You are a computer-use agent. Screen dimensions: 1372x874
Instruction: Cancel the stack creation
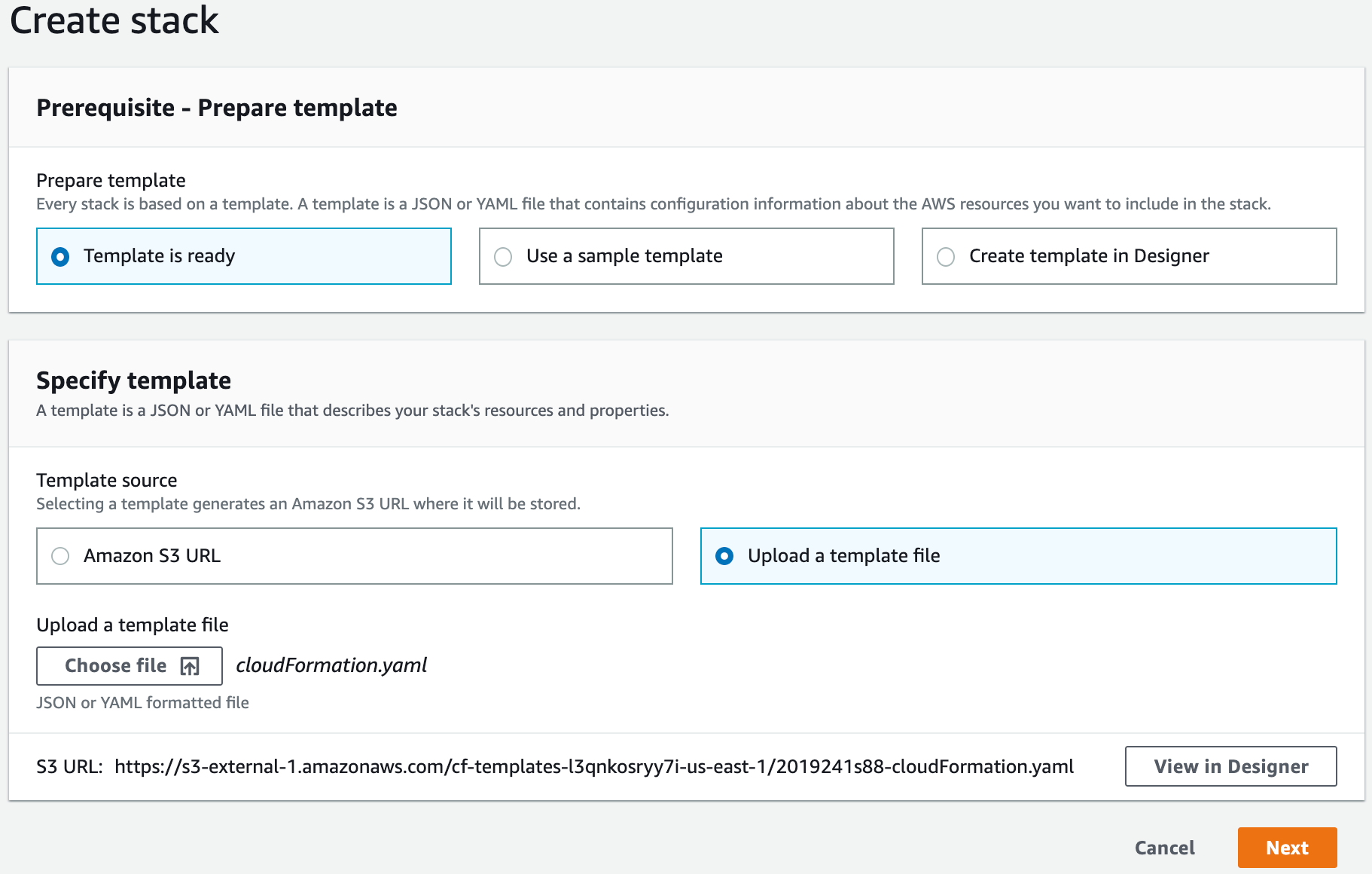[1164, 848]
